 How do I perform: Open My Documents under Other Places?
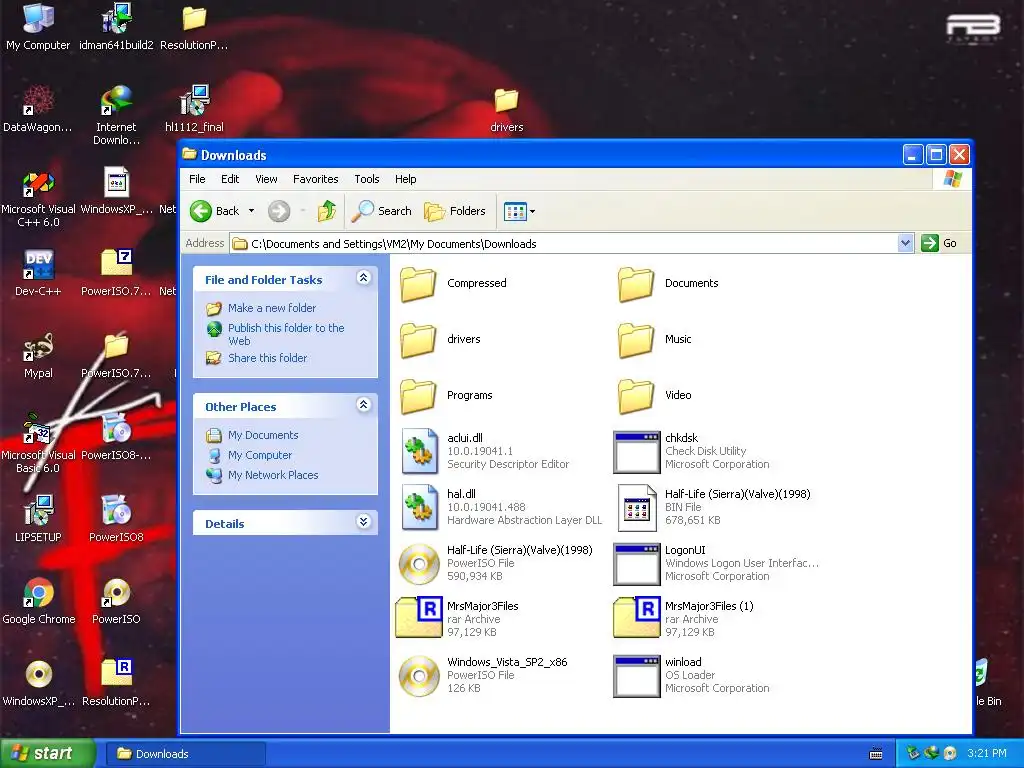263,435
